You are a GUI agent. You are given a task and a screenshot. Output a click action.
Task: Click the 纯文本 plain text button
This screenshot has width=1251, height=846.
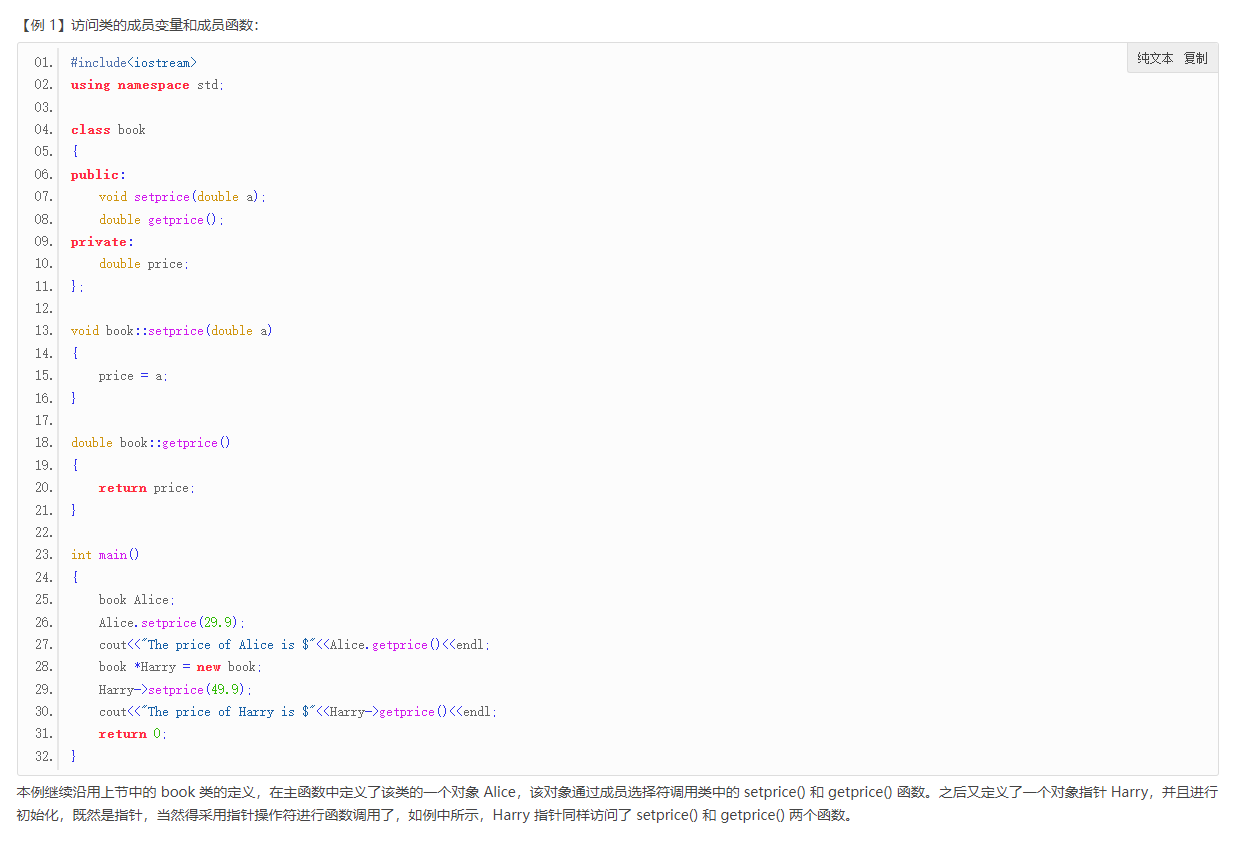click(1155, 58)
